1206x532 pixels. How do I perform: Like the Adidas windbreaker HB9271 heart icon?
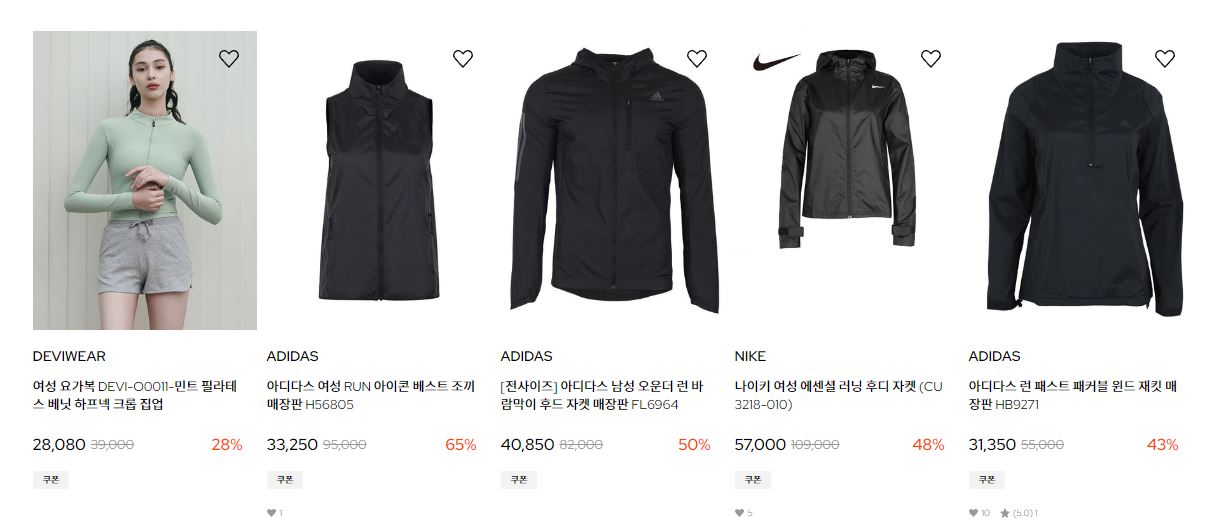click(x=1165, y=58)
